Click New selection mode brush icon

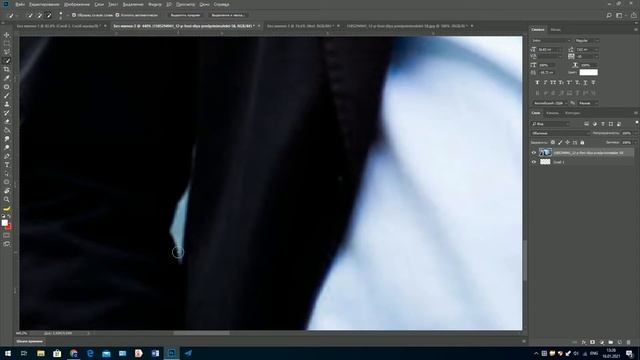30,15
